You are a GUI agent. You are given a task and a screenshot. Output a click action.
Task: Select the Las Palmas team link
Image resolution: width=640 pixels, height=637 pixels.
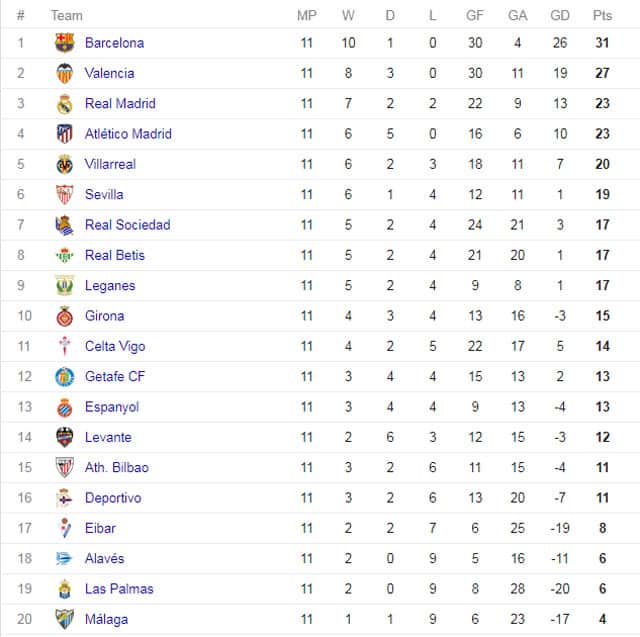pos(119,589)
